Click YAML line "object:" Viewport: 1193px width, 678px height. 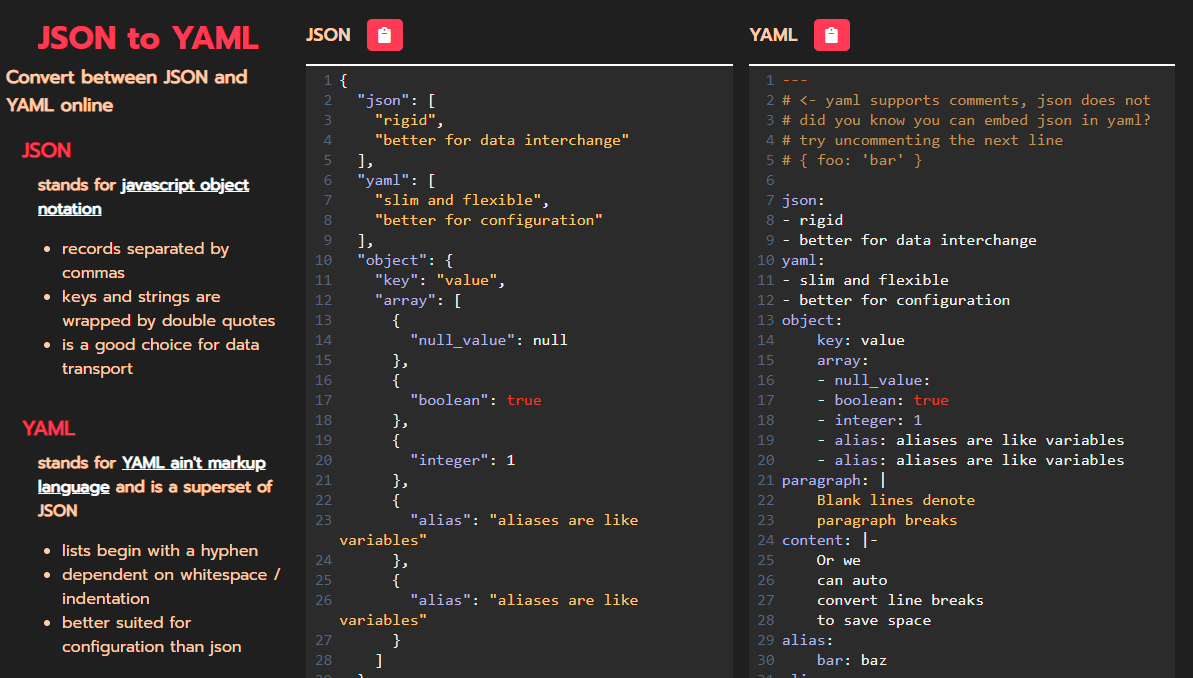(812, 320)
